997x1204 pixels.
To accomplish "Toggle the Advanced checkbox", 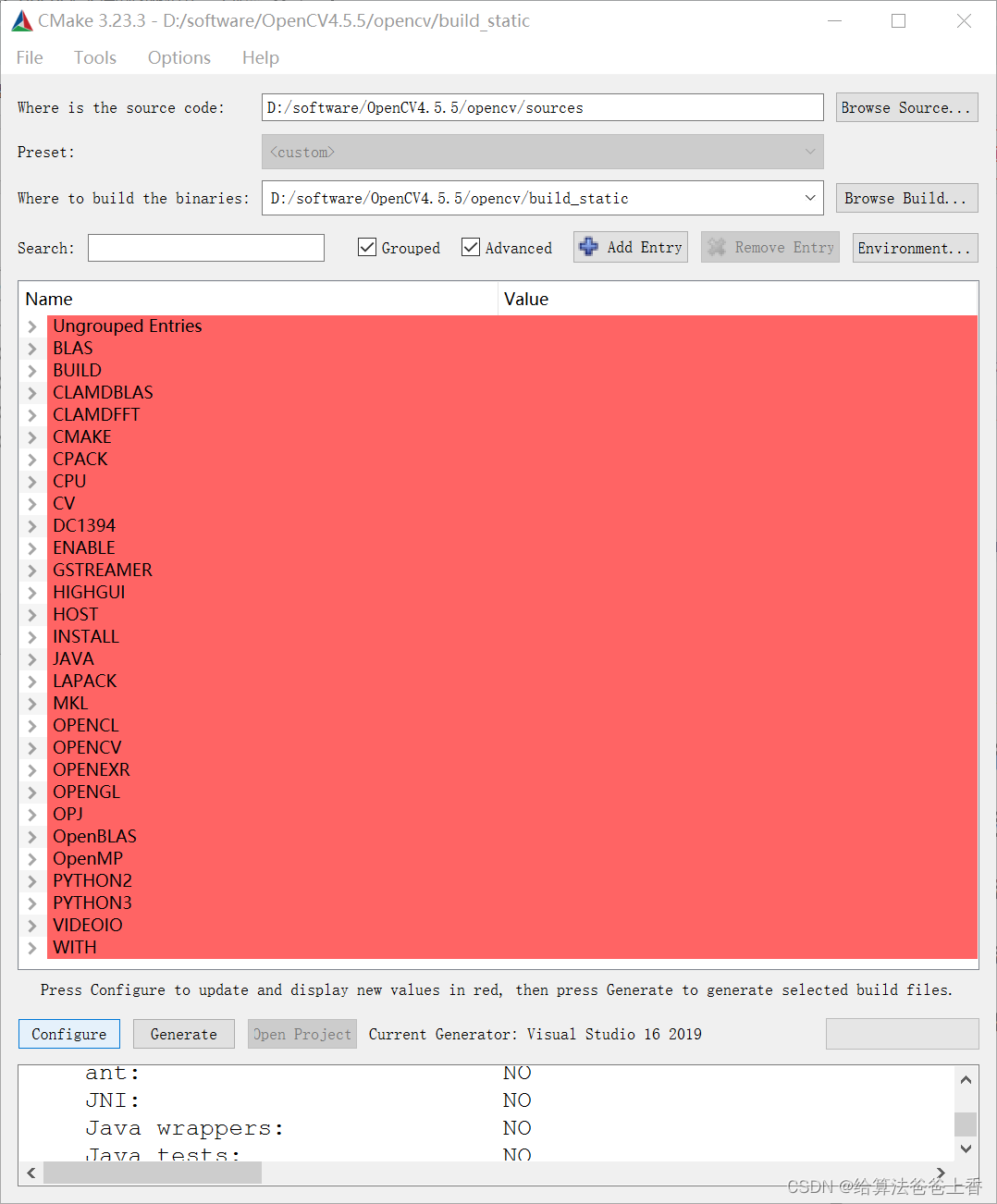I will (x=471, y=247).
